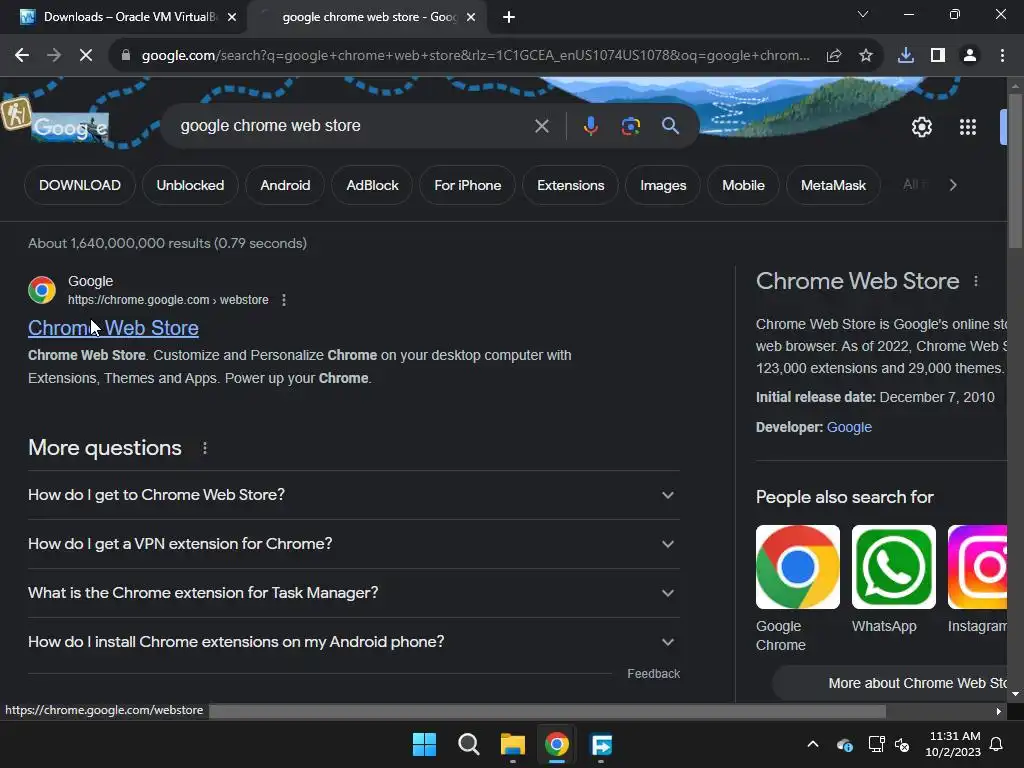Open the Windows Start menu
The width and height of the screenshot is (1024, 768).
pyautogui.click(x=424, y=744)
